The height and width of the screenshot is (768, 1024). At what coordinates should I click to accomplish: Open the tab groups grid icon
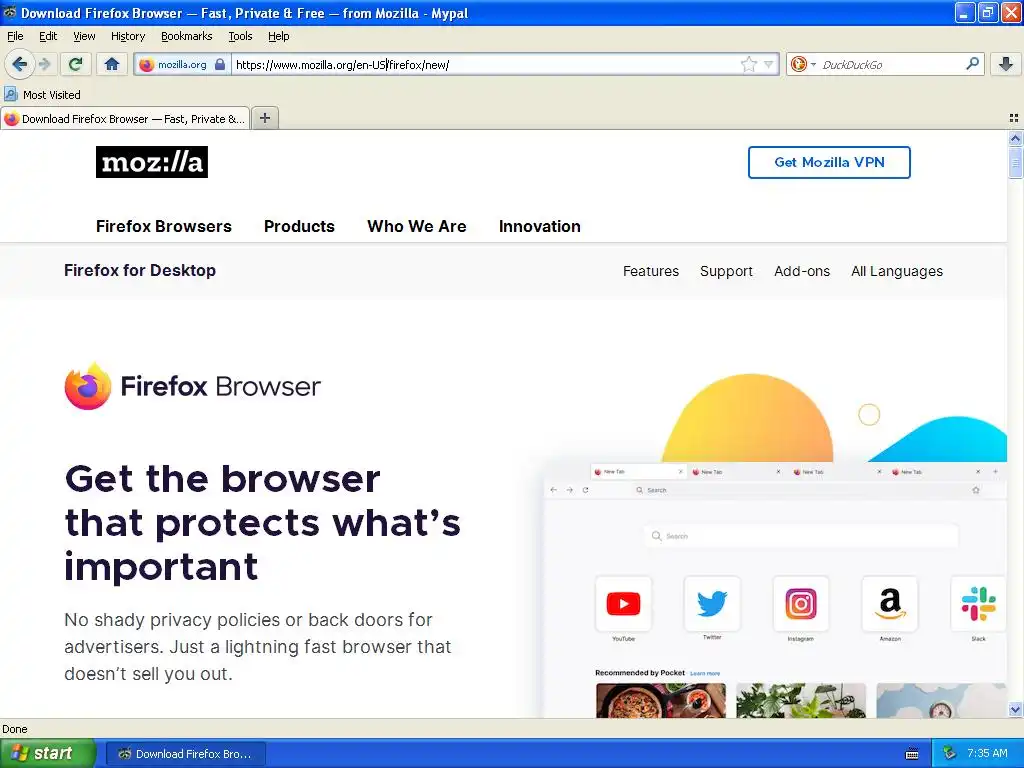(1014, 118)
